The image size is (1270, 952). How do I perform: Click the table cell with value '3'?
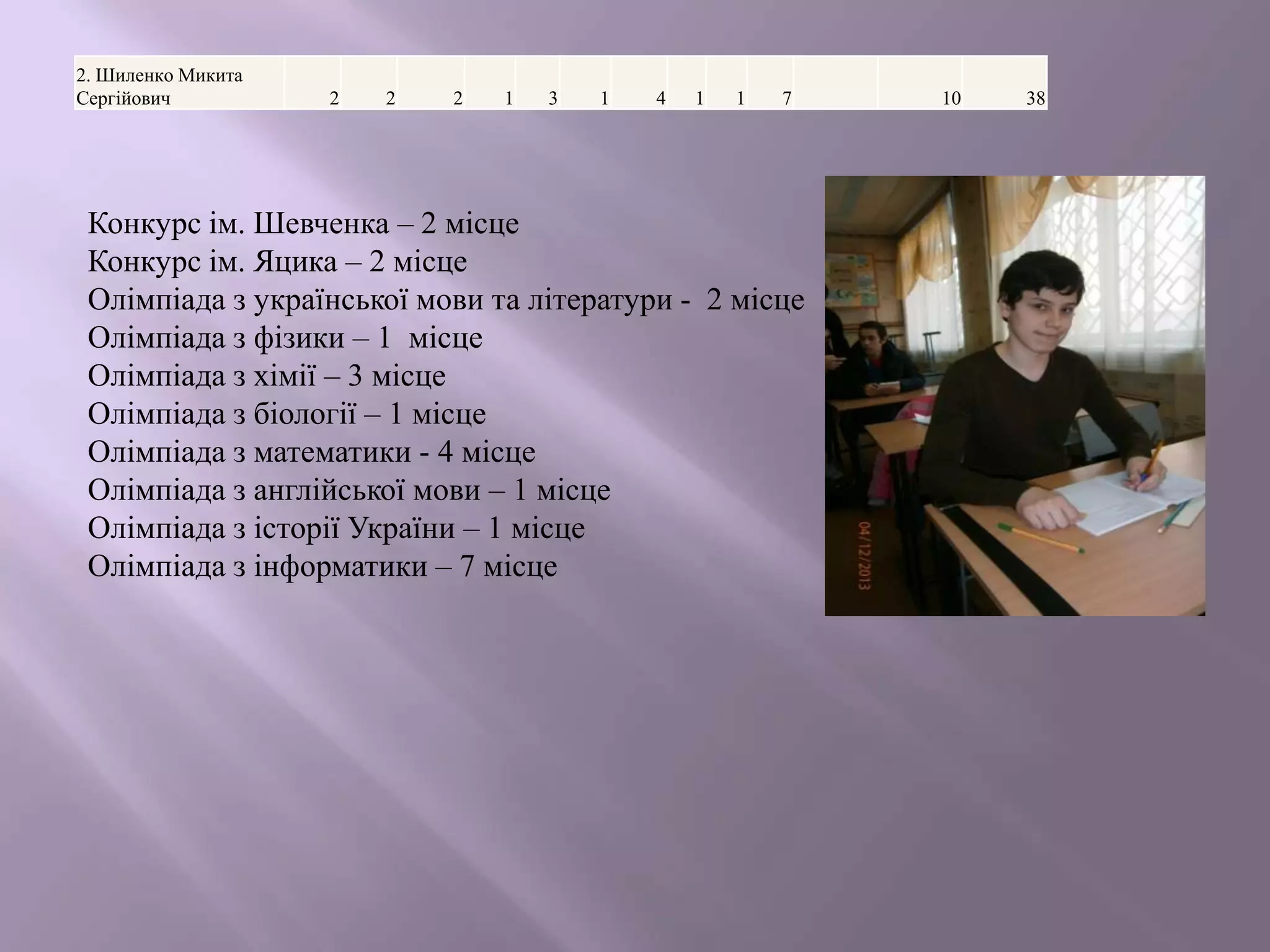tap(538, 84)
